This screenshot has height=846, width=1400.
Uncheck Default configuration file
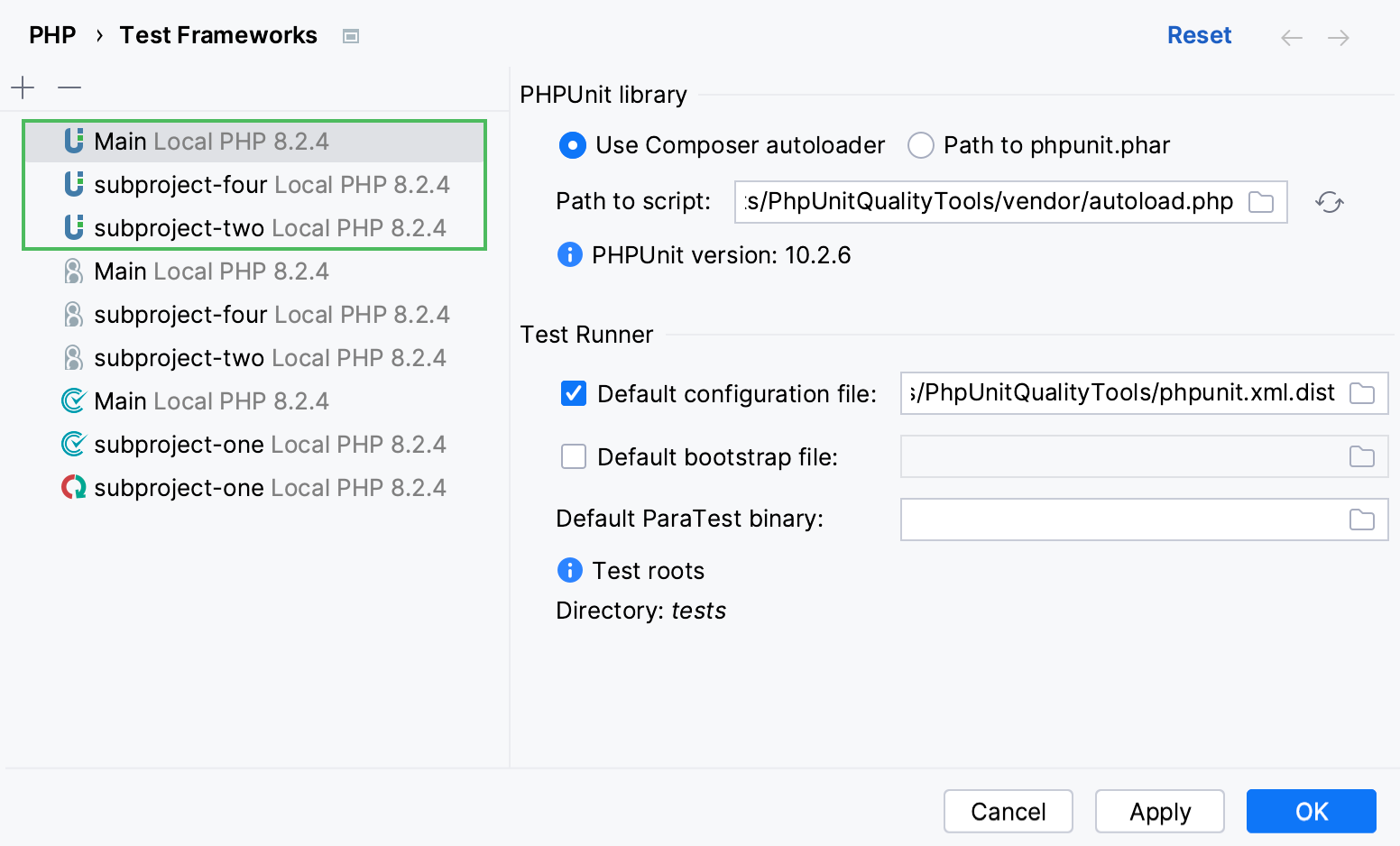click(574, 393)
